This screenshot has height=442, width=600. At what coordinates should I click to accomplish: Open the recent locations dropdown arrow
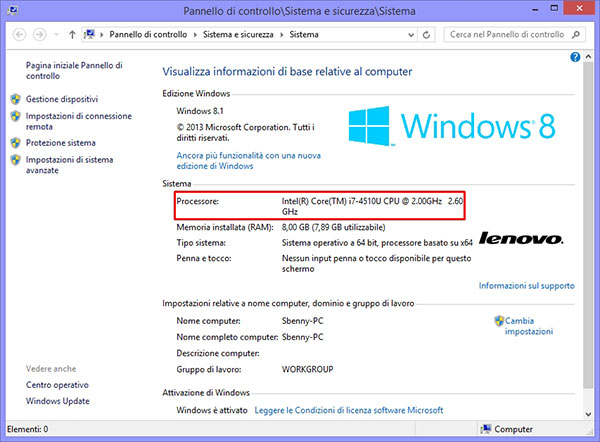click(56, 35)
